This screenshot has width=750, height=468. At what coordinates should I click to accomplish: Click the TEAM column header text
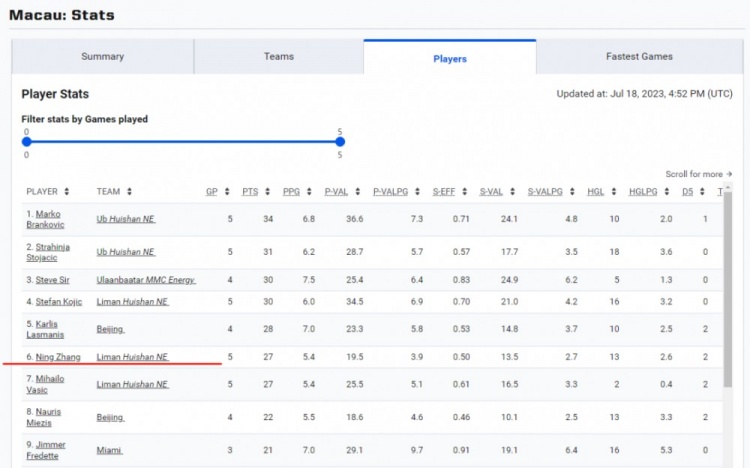109,191
